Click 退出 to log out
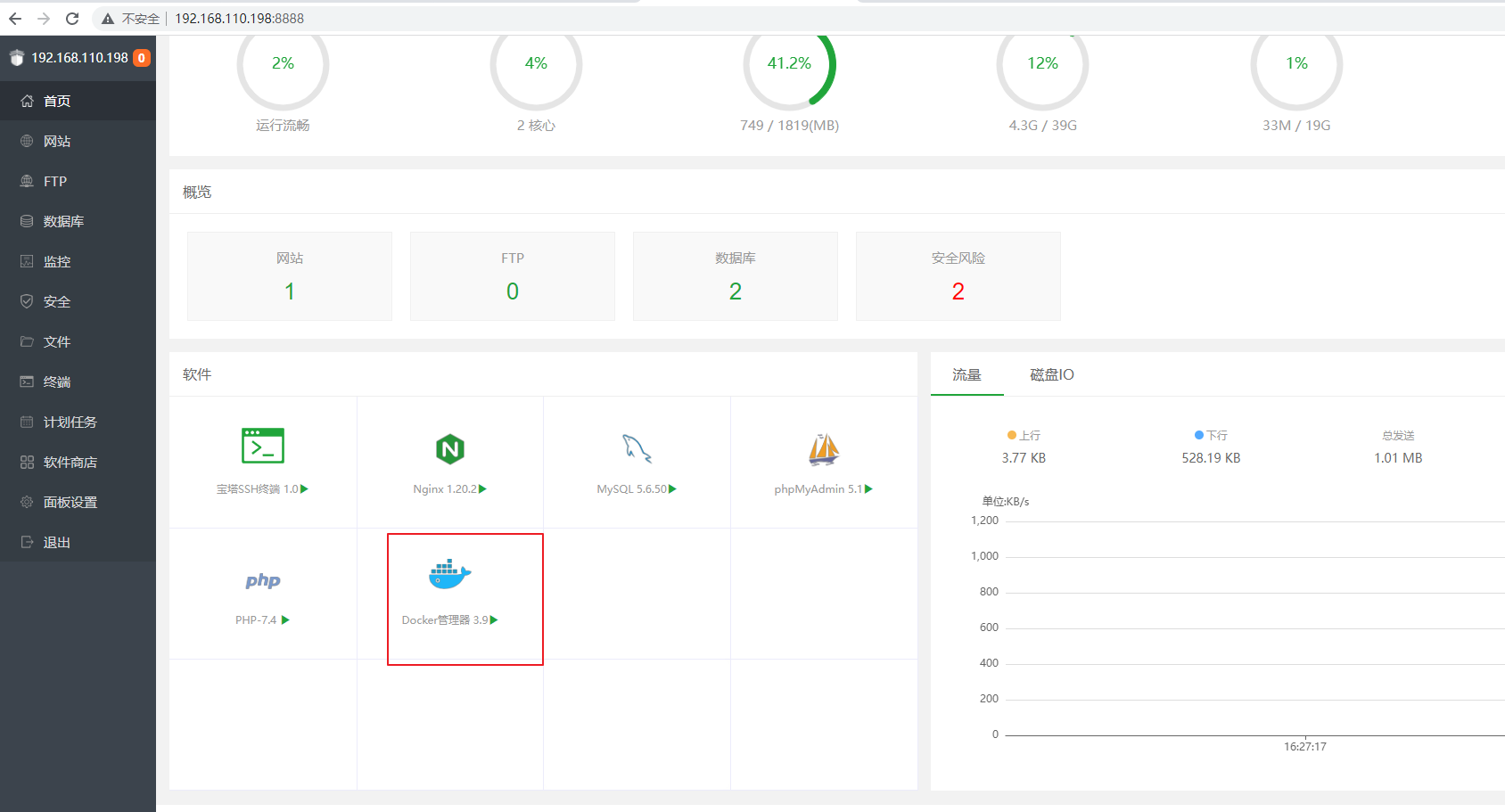Viewport: 1505px width, 812px height. 57,543
